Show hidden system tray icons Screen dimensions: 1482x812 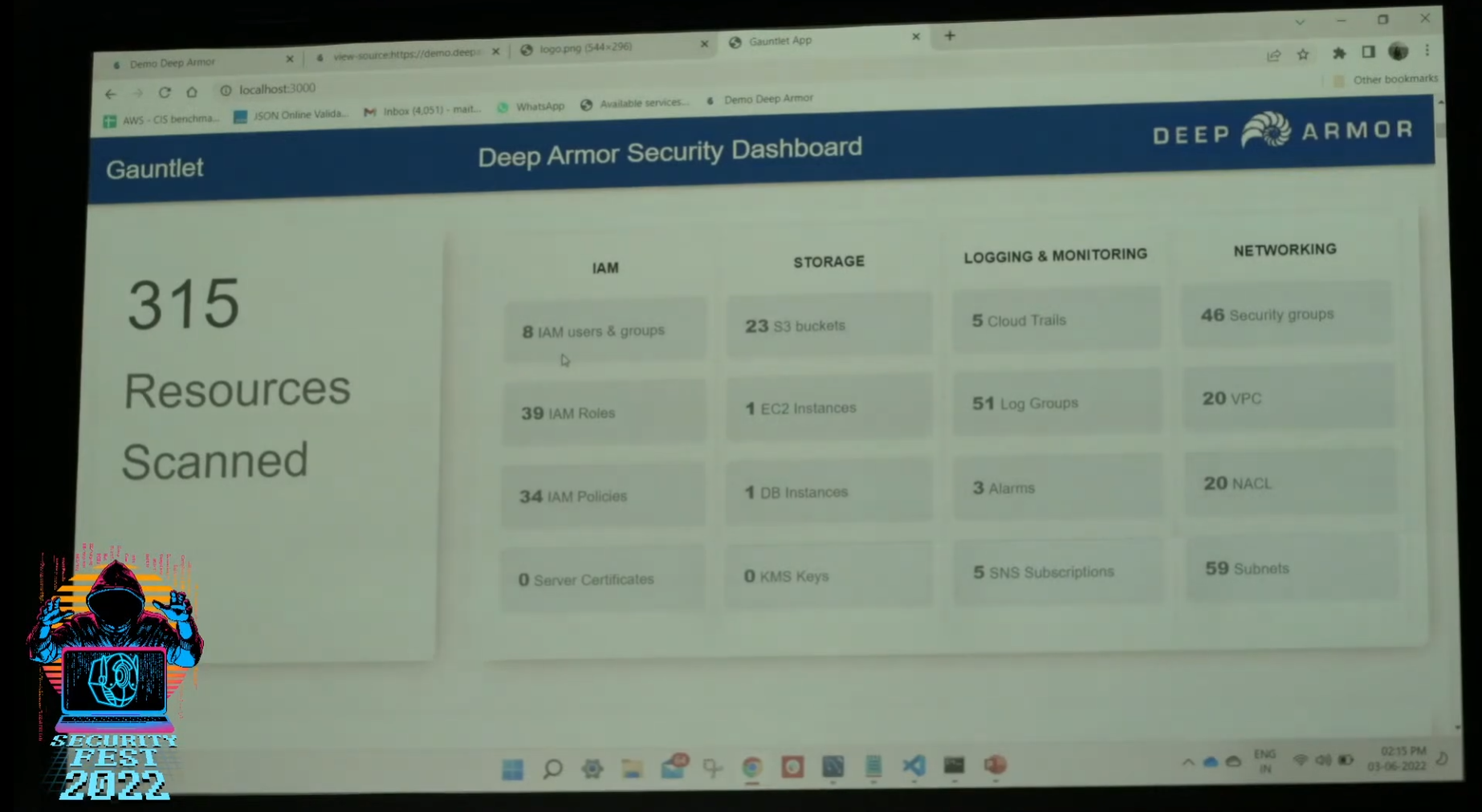pos(1187,762)
